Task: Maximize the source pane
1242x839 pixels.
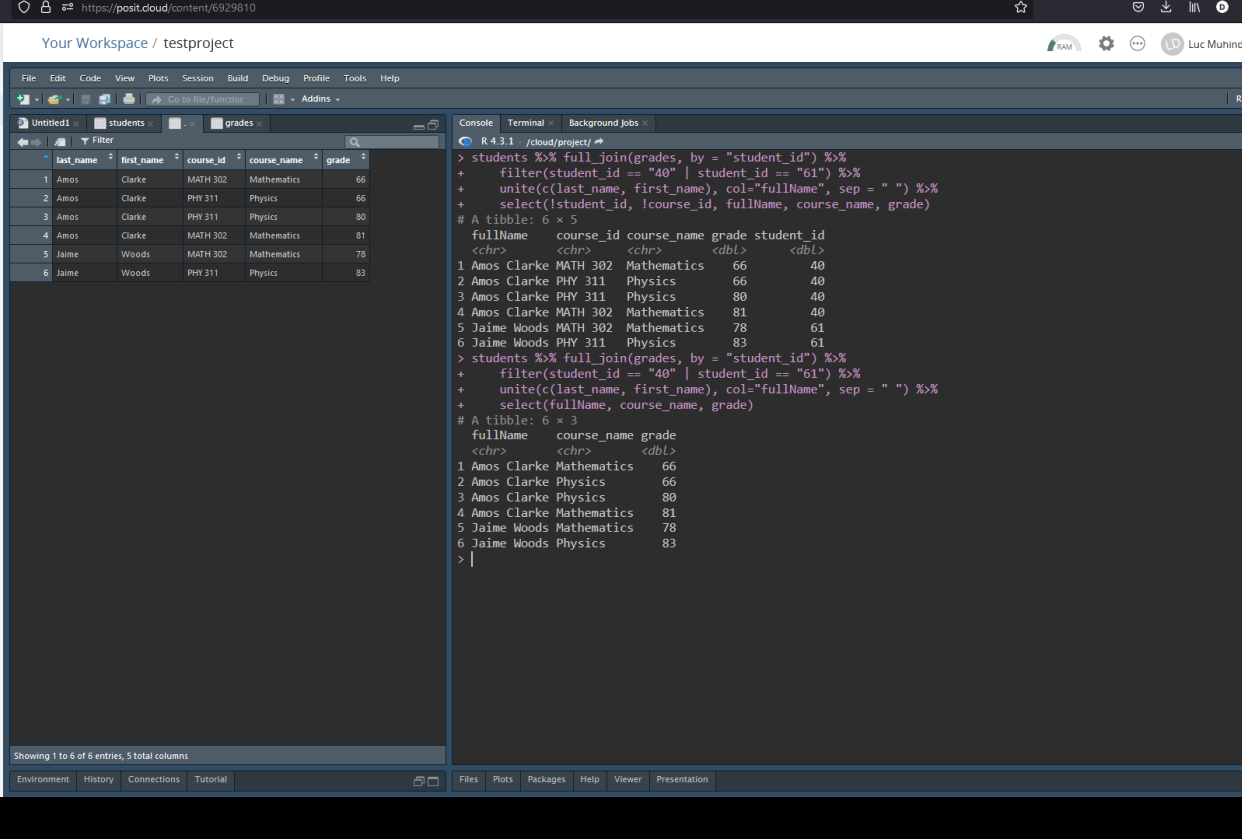Action: click(433, 125)
